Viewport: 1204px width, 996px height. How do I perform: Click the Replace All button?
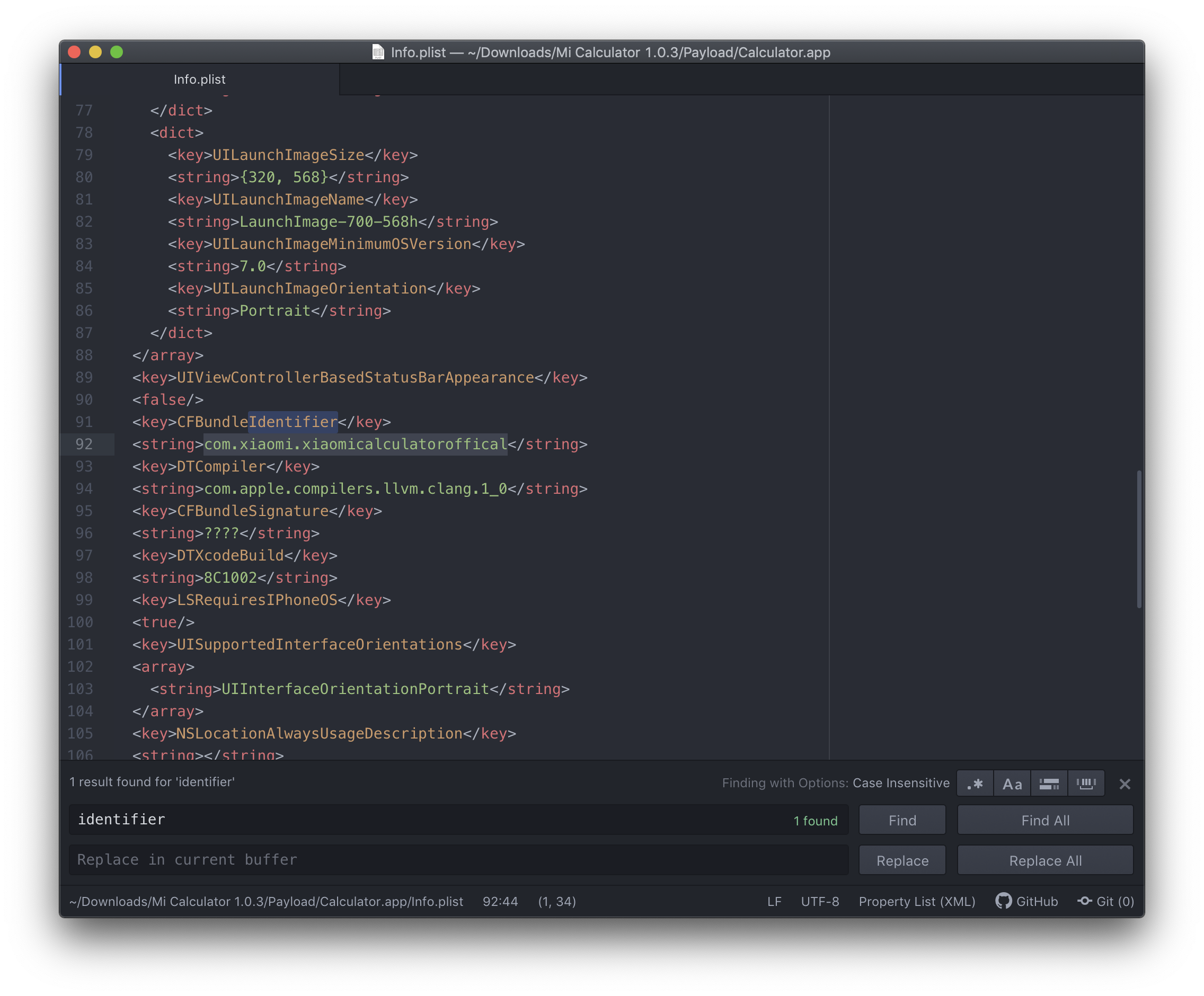tap(1044, 860)
